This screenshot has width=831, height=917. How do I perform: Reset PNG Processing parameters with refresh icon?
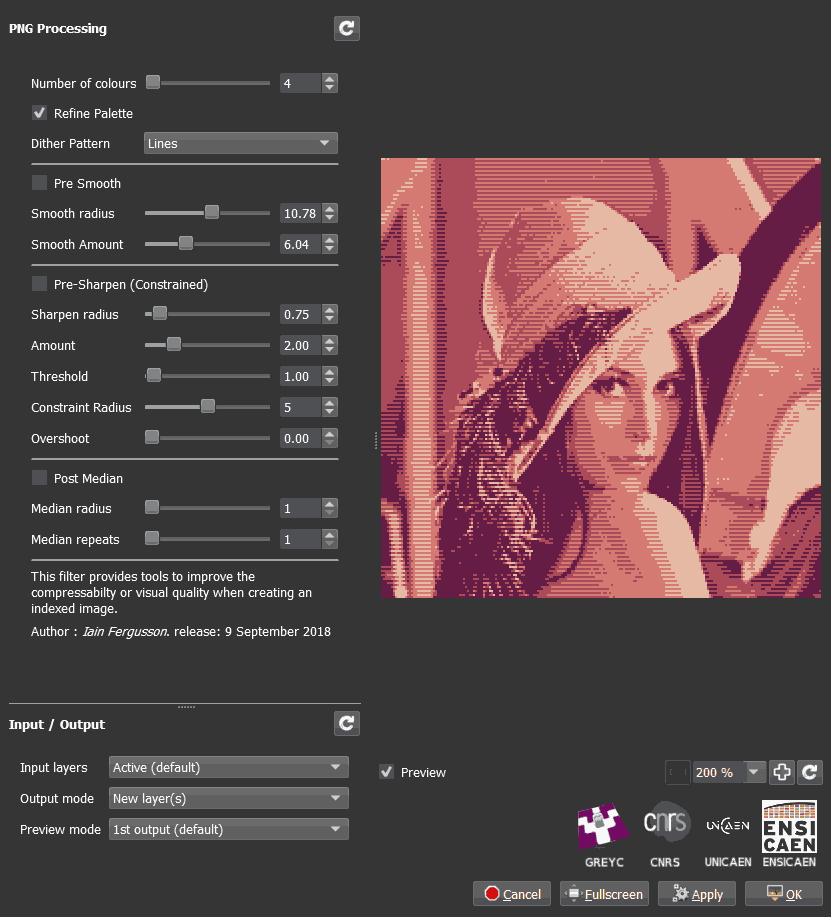(347, 28)
